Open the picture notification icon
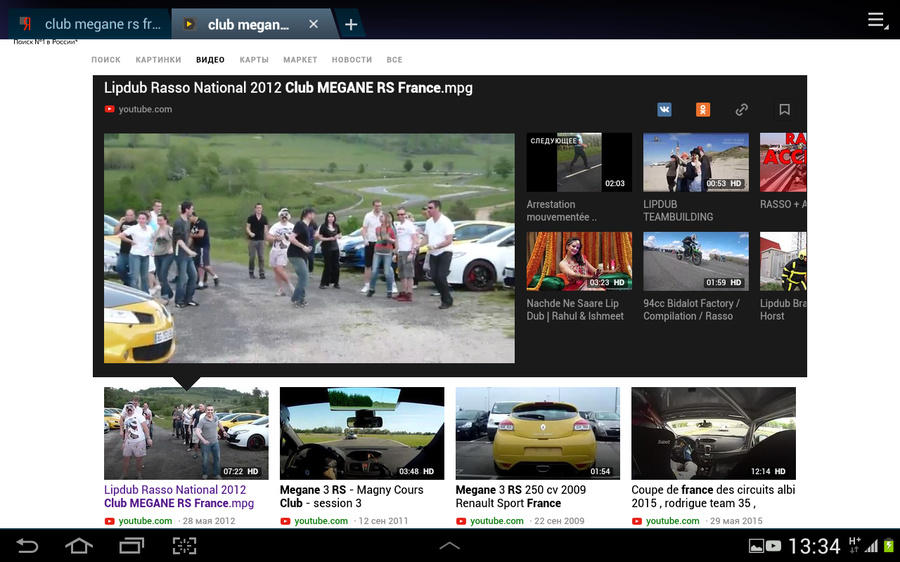The width and height of the screenshot is (900, 562). tap(757, 546)
